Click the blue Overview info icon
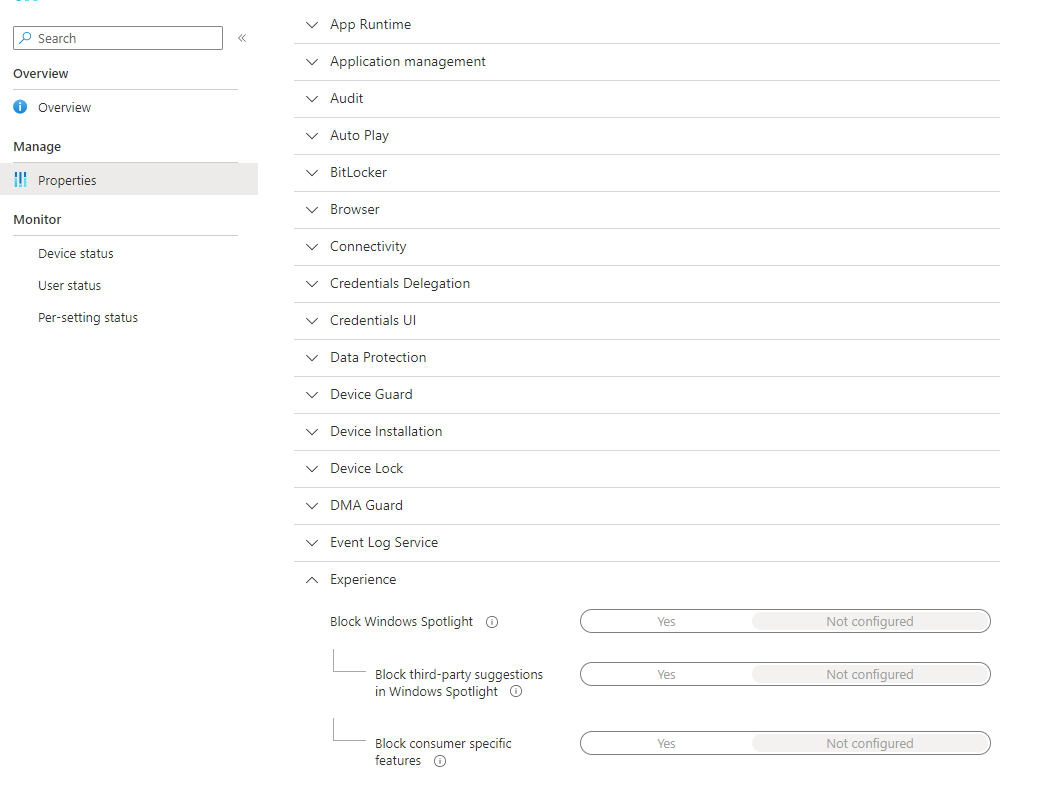1064x789 pixels. [x=20, y=107]
